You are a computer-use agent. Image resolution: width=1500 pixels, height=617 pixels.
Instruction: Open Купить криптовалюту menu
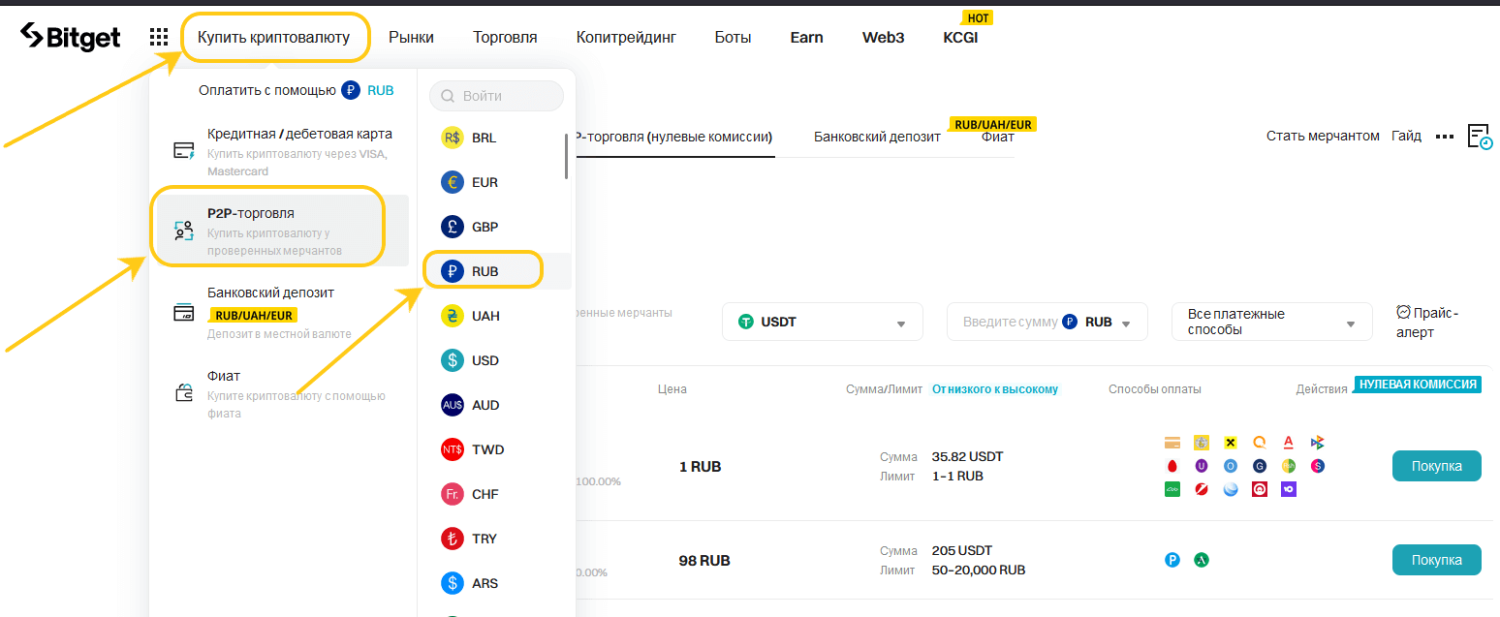[x=274, y=37]
